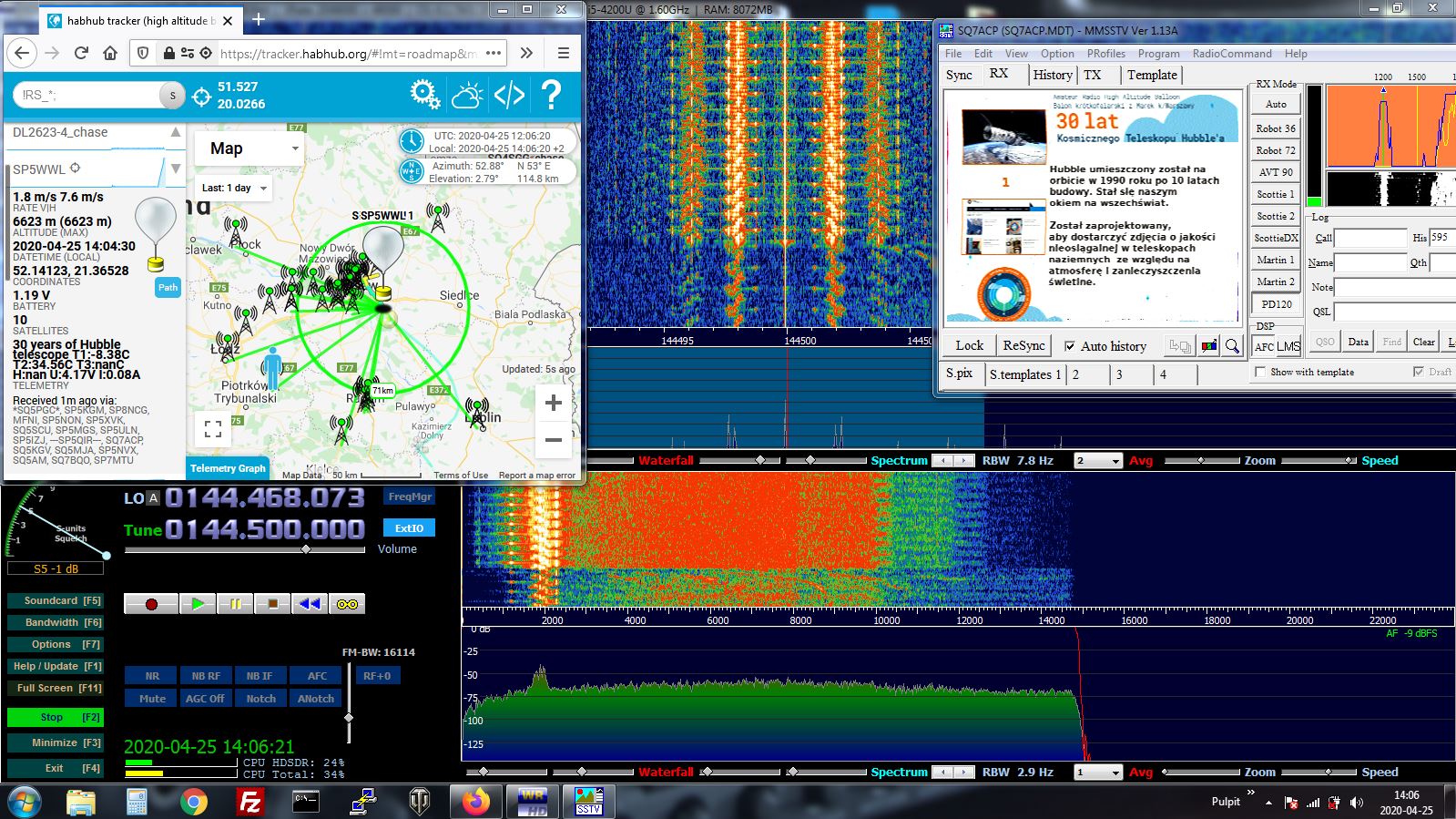Zoom out on the habhub map
This screenshot has height=819, width=1456.
click(553, 440)
